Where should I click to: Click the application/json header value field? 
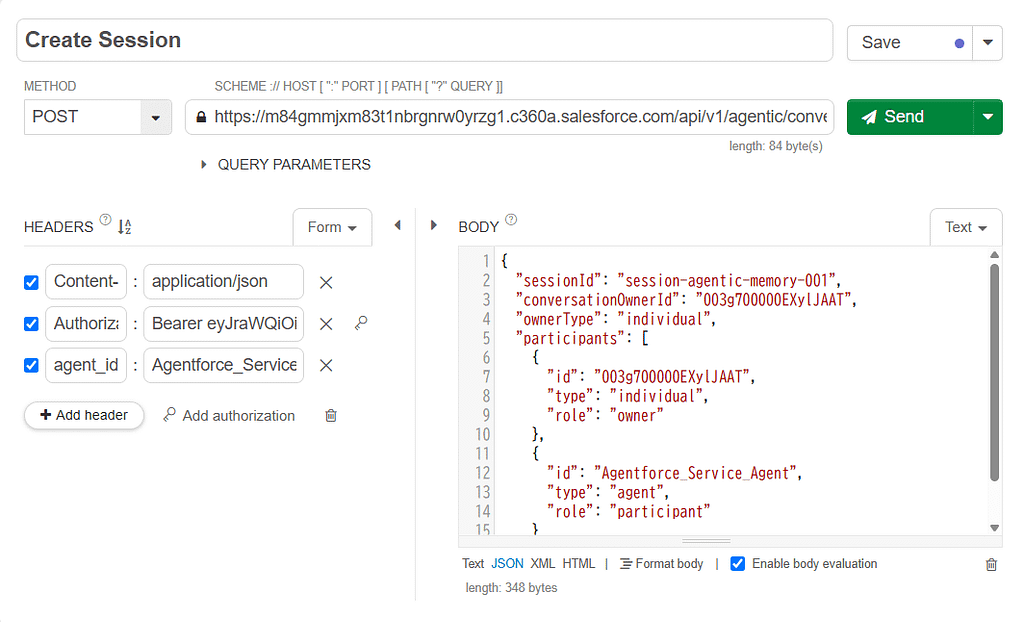(224, 282)
